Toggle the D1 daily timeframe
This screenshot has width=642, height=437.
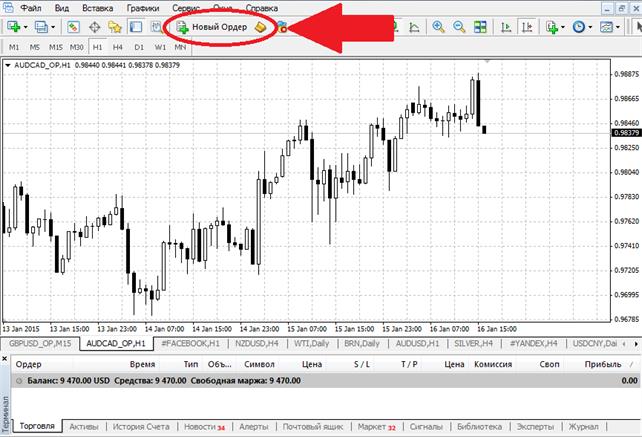pyautogui.click(x=139, y=47)
